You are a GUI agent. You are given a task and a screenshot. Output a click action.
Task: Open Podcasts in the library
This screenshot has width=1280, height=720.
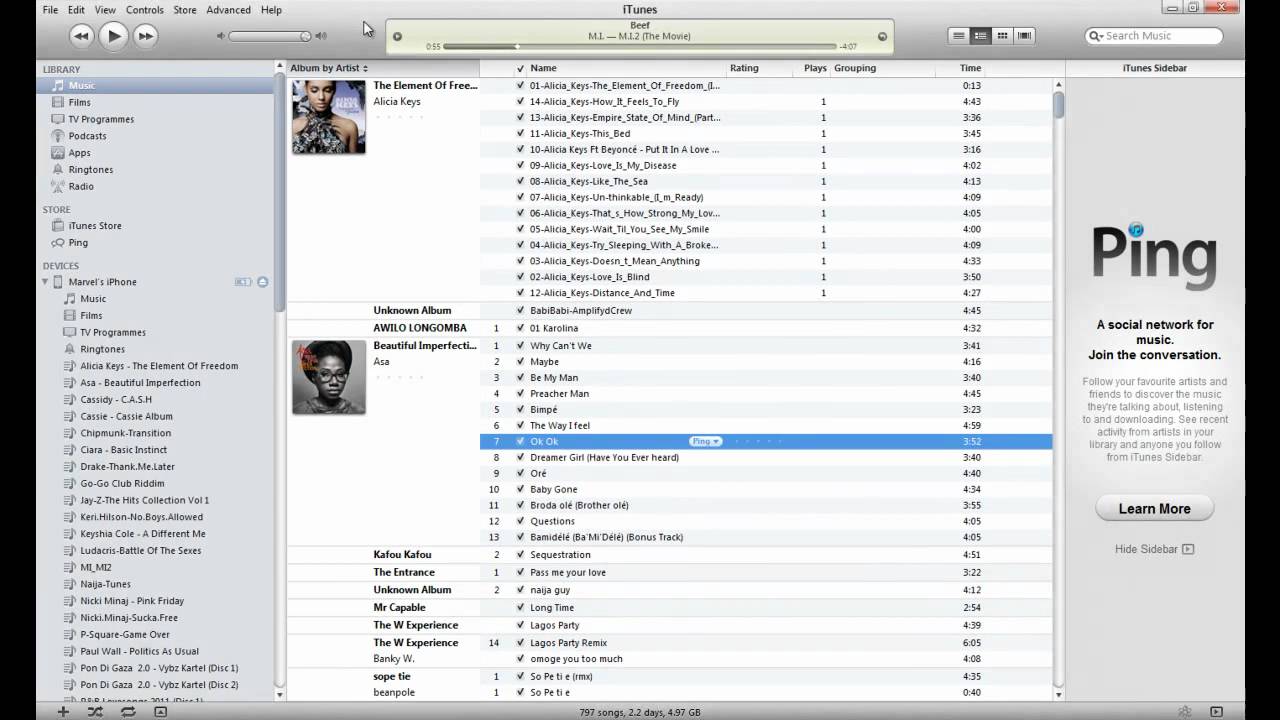click(x=87, y=136)
